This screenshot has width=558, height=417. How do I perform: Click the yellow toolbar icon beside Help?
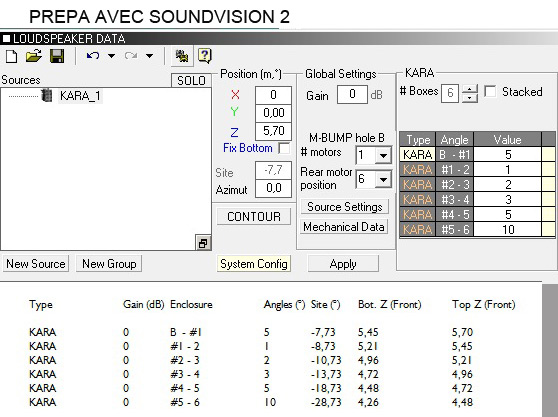coord(182,56)
